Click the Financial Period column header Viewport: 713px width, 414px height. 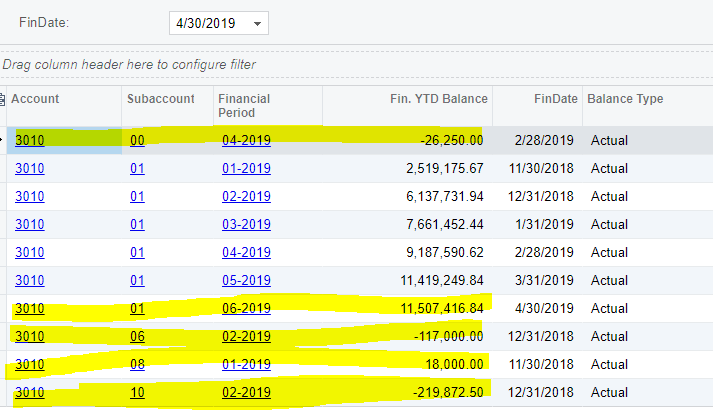pos(243,106)
